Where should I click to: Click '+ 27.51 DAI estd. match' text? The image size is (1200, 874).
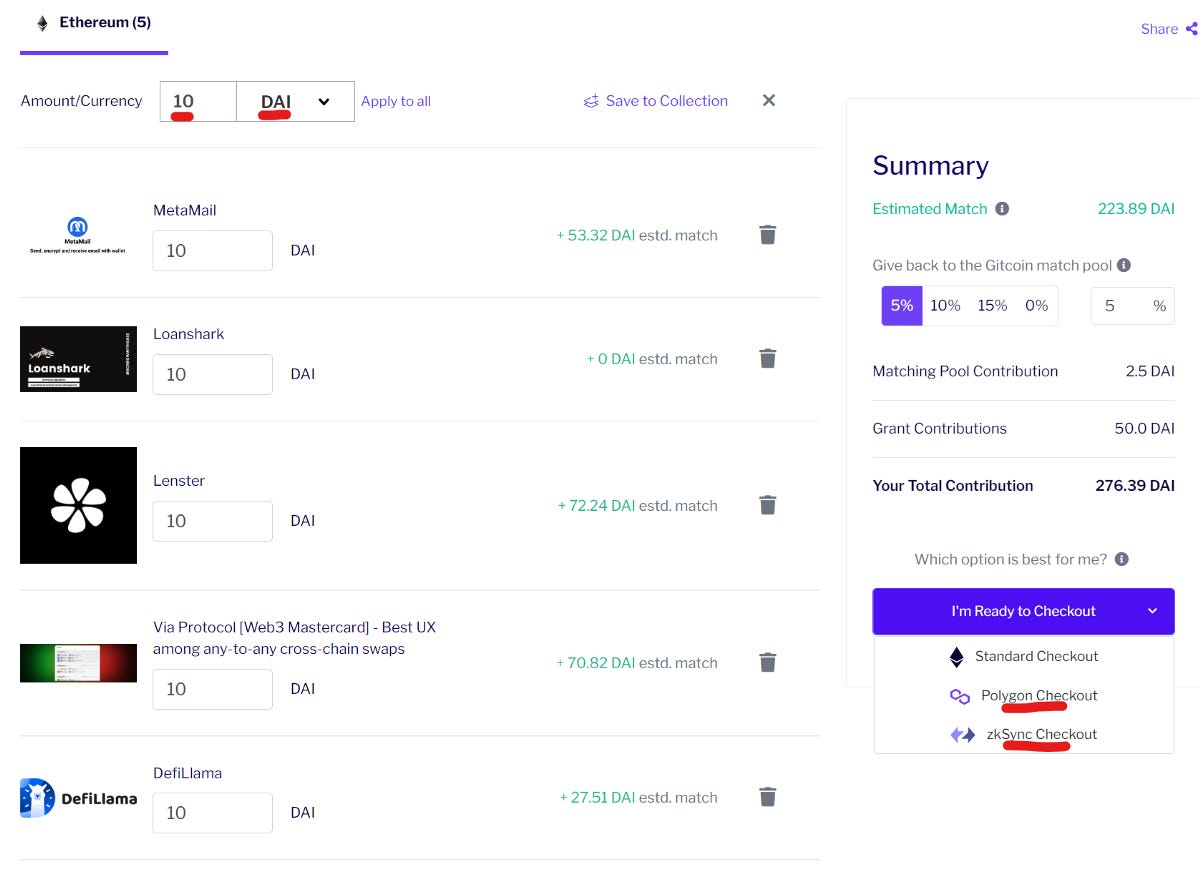tap(639, 798)
